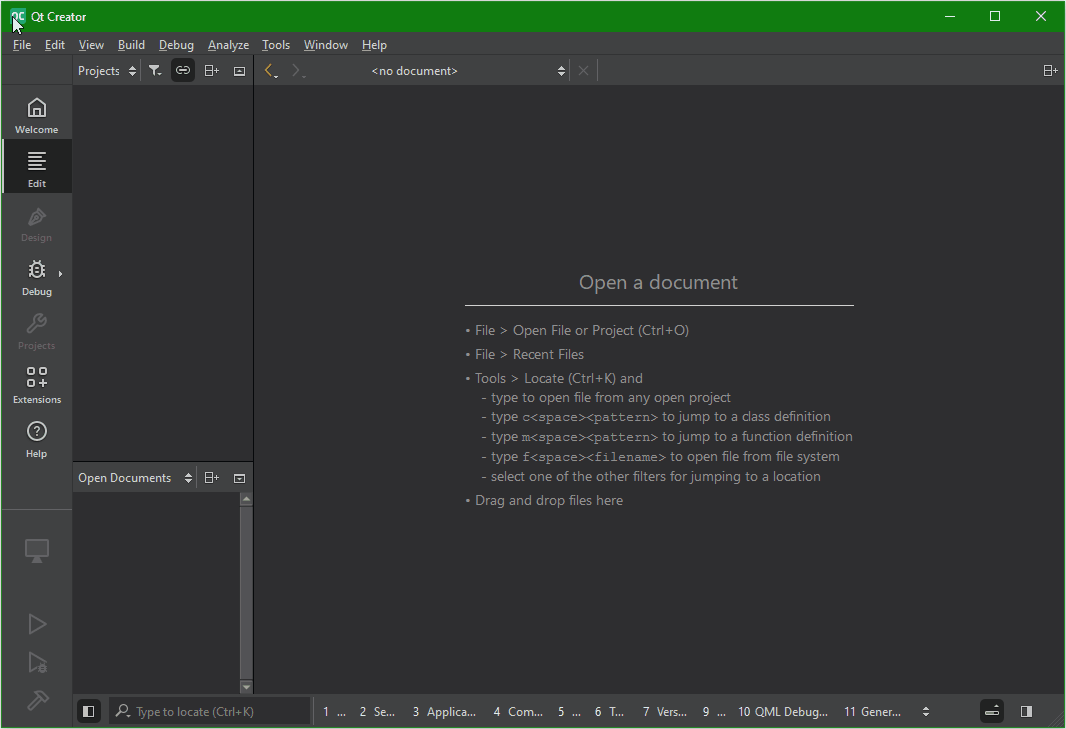
Task: Close the current document X icon
Action: pos(583,71)
